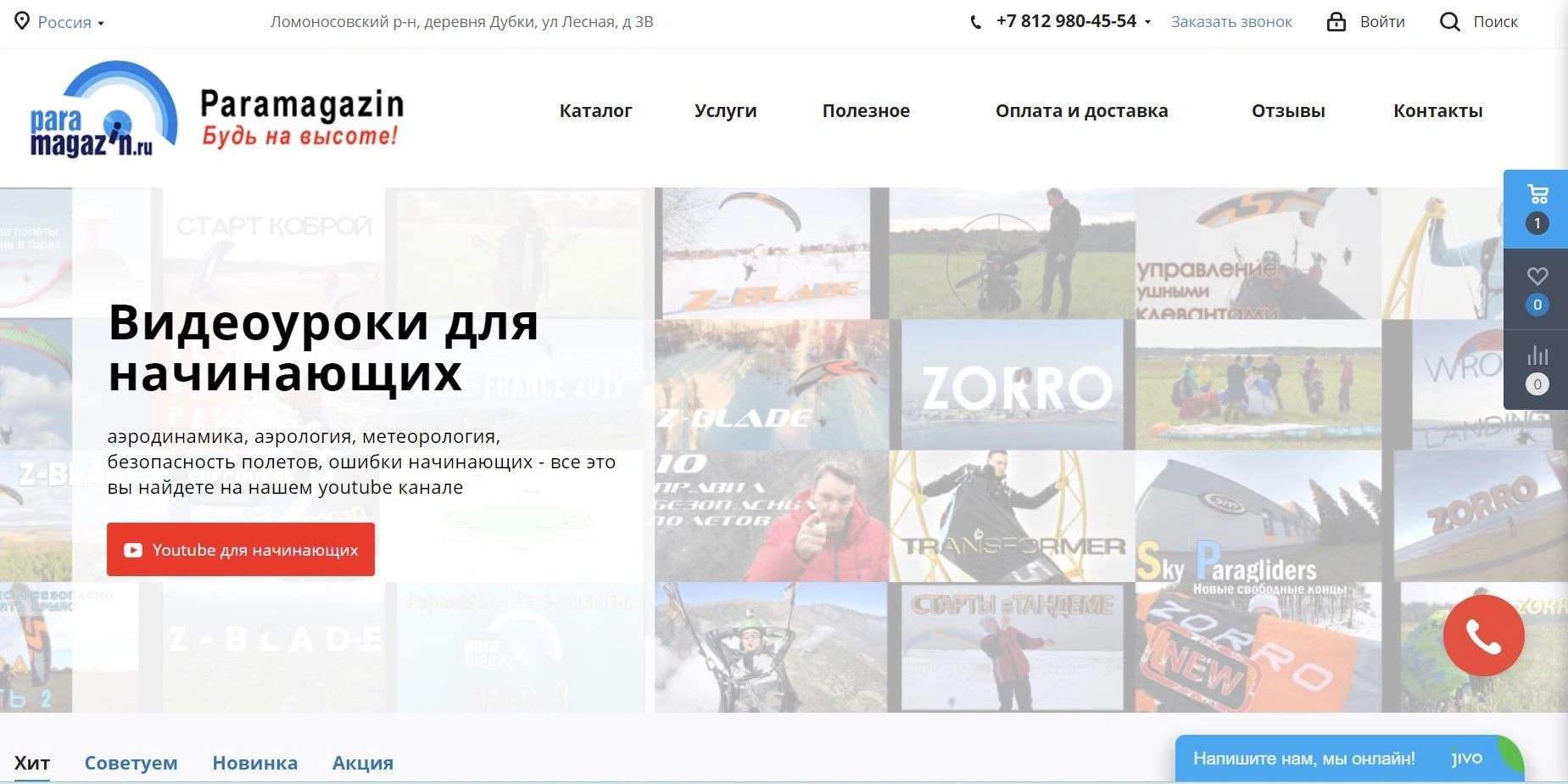Image resolution: width=1568 pixels, height=784 pixels.
Task: Open the comparison chart icon
Action: [x=1537, y=356]
